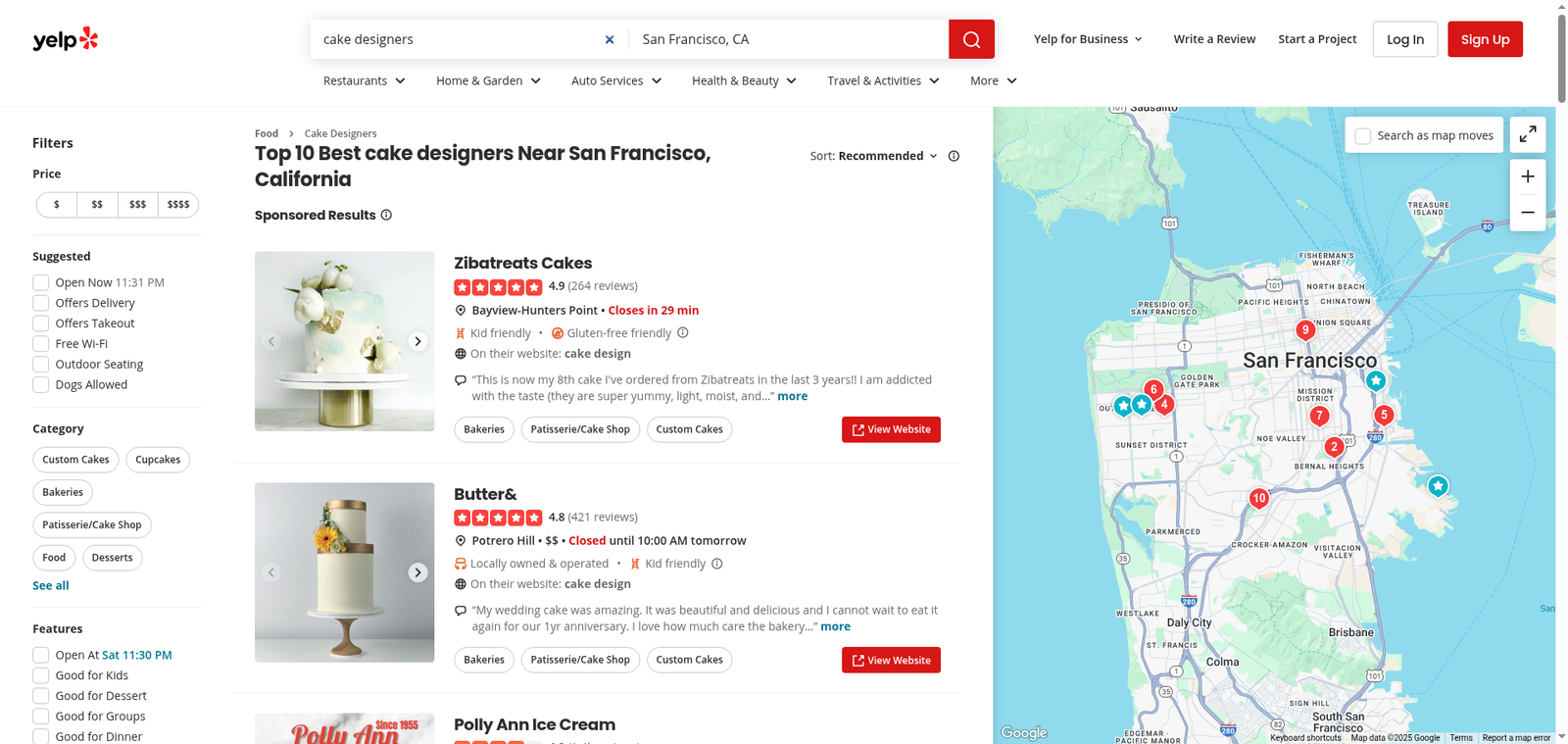Viewport: 1568px width, 744px height.
Task: Click the Yelp logo
Action: [66, 39]
